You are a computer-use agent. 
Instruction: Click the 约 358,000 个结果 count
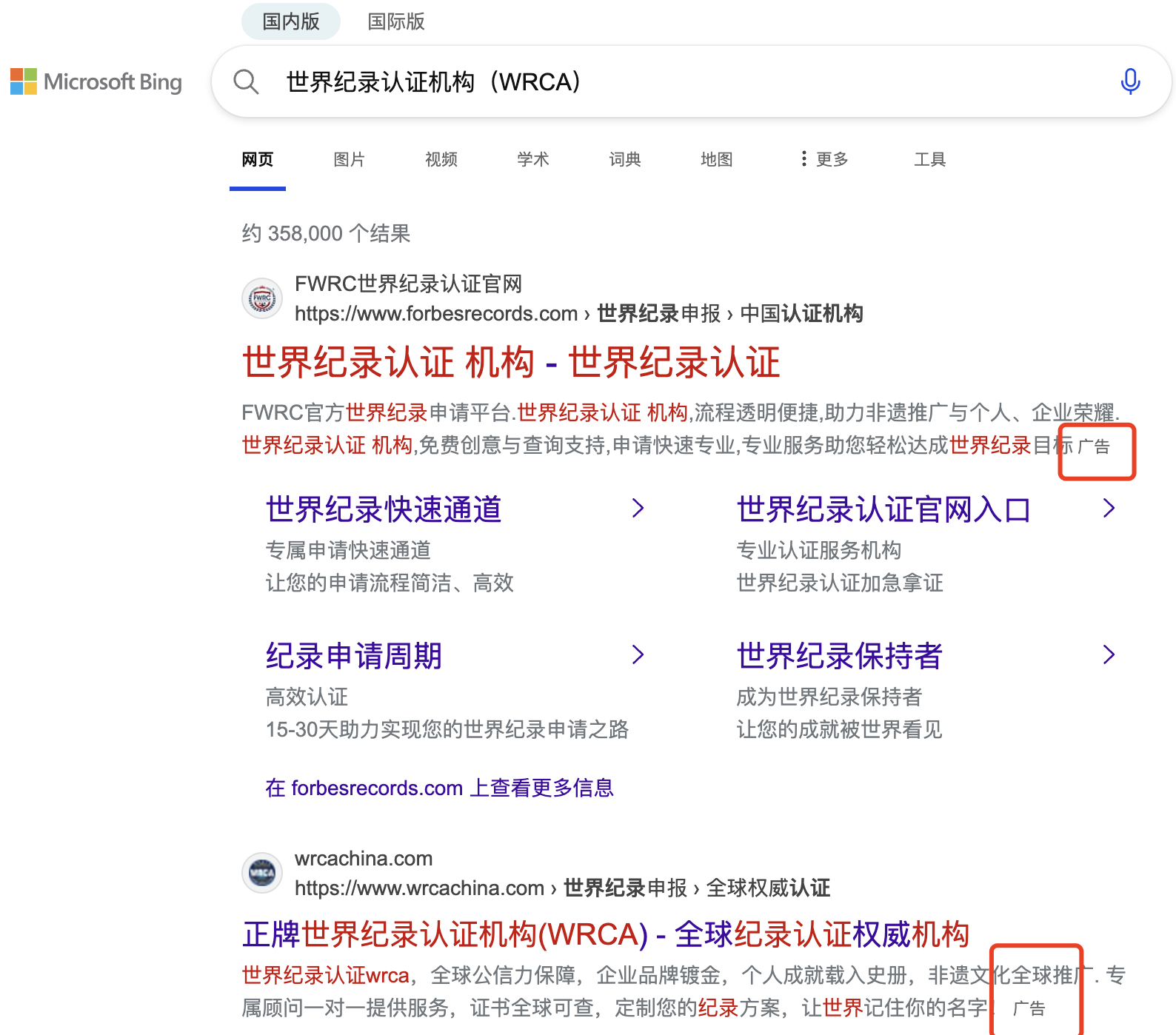326,233
